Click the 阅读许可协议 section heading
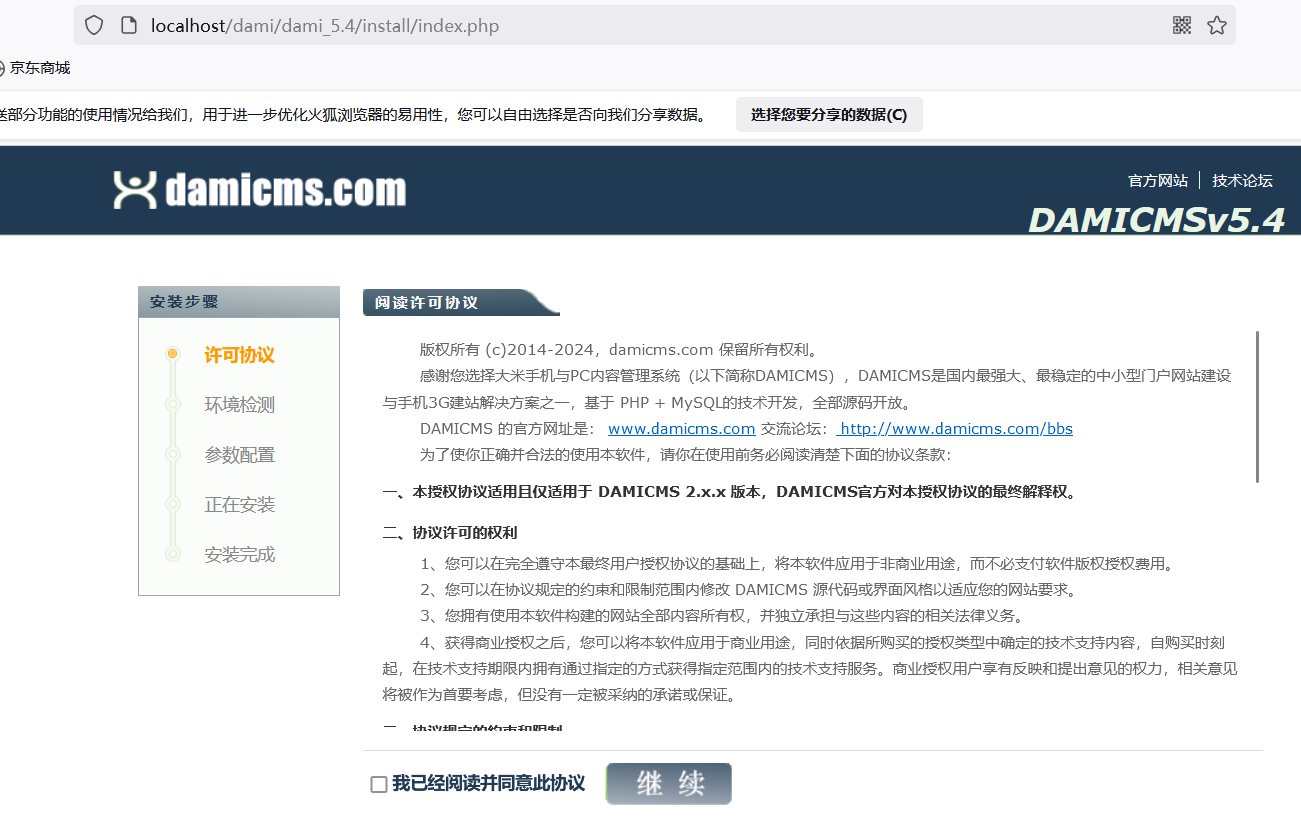Image resolution: width=1301 pixels, height=827 pixels. [x=427, y=302]
